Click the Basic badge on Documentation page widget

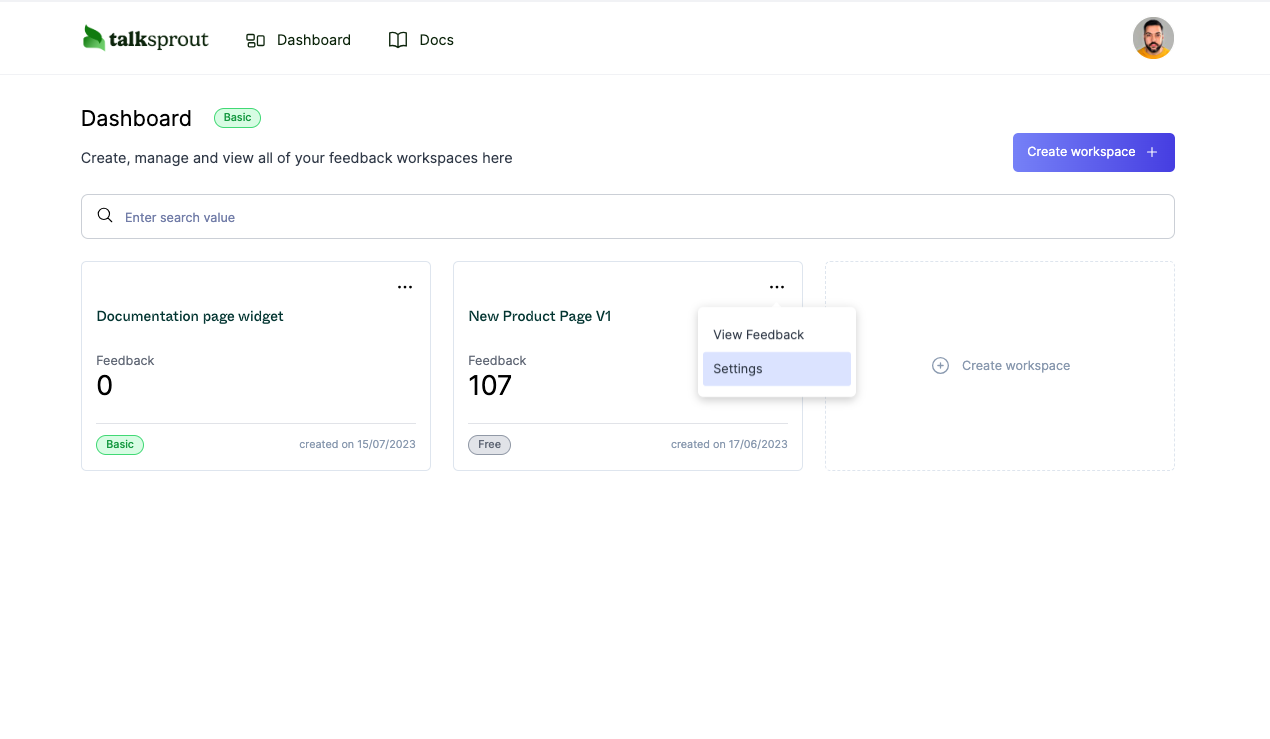[x=120, y=444]
